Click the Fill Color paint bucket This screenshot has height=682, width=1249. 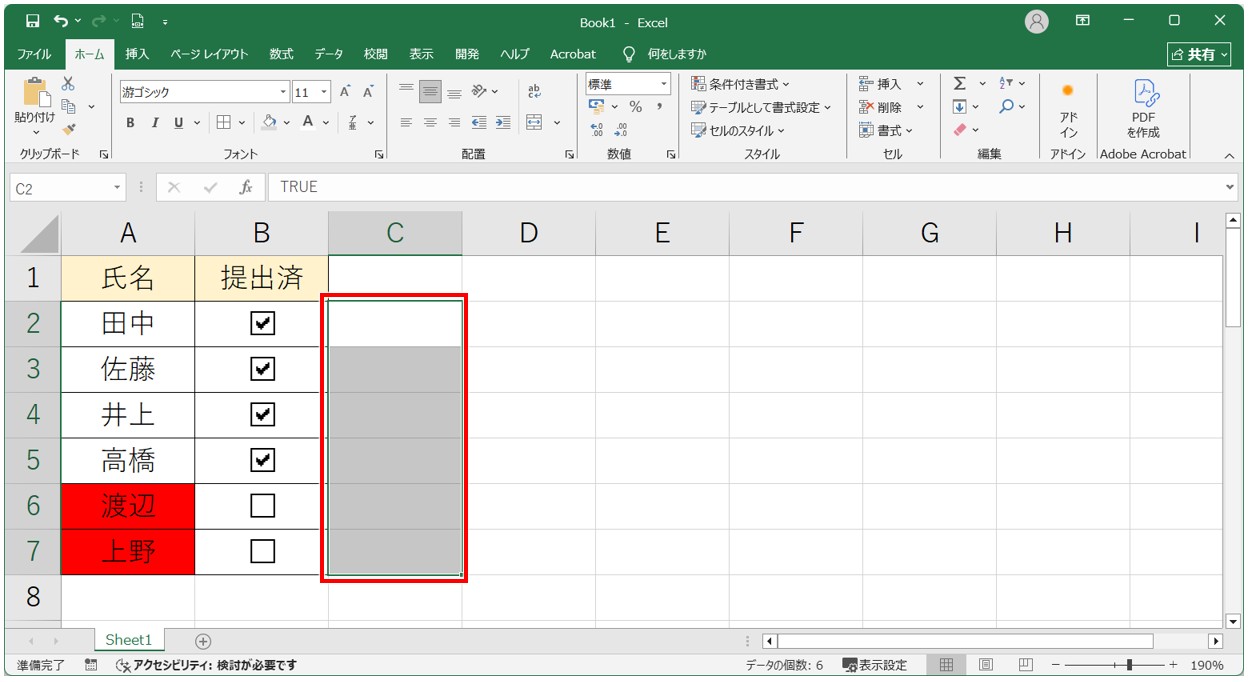tap(269, 123)
